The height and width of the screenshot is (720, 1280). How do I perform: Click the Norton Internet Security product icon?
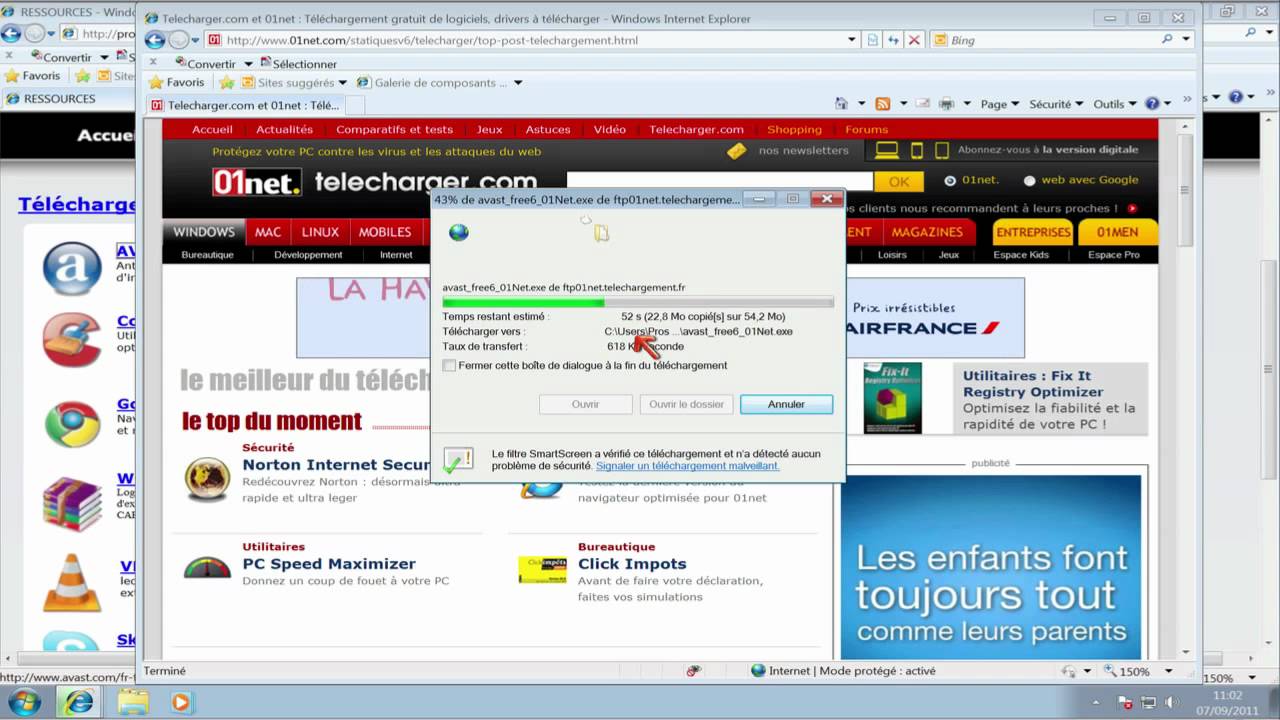207,479
